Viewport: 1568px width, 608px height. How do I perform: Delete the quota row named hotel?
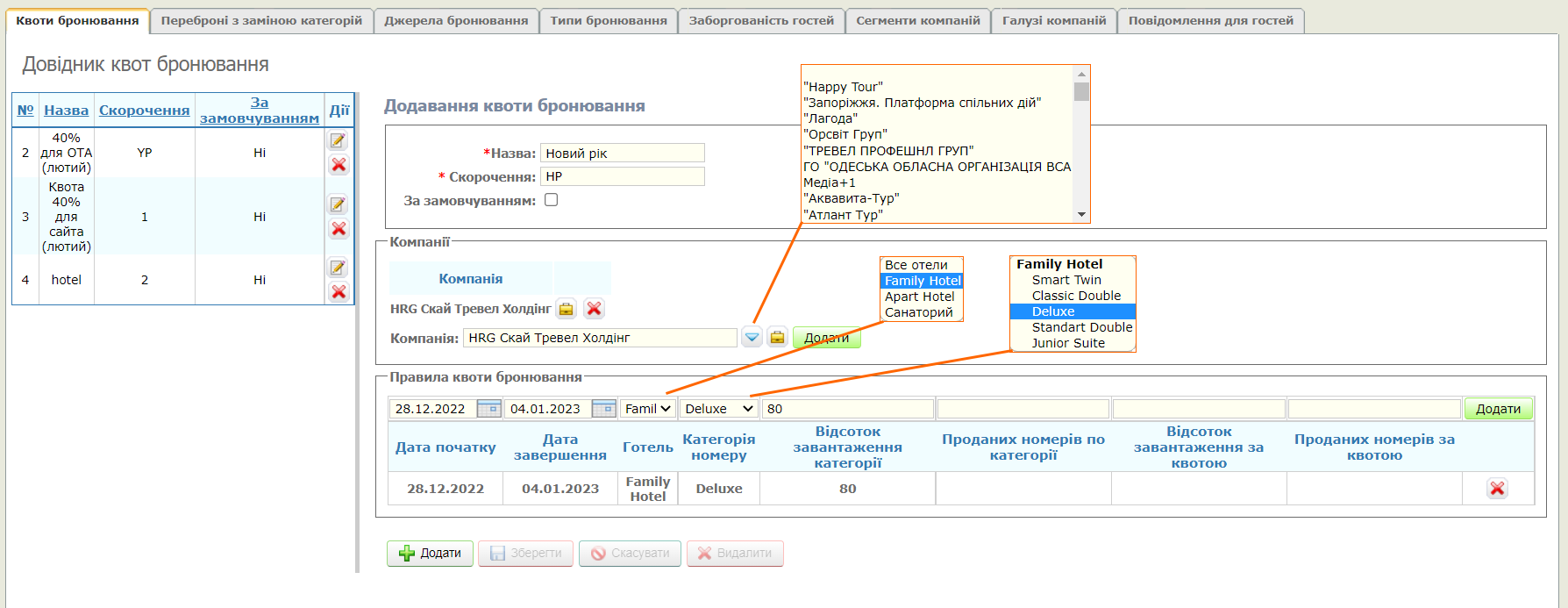(x=339, y=292)
